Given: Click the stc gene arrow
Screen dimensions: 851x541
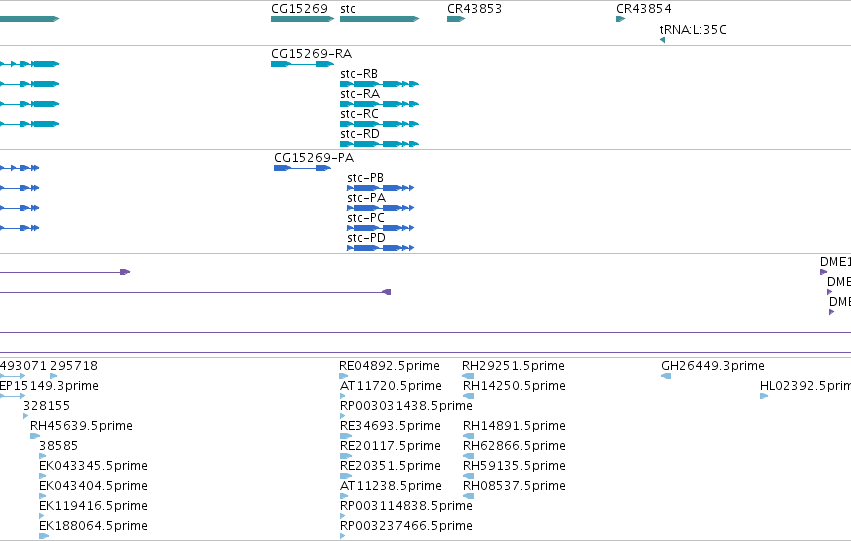Looking at the screenshot, I should [x=379, y=19].
